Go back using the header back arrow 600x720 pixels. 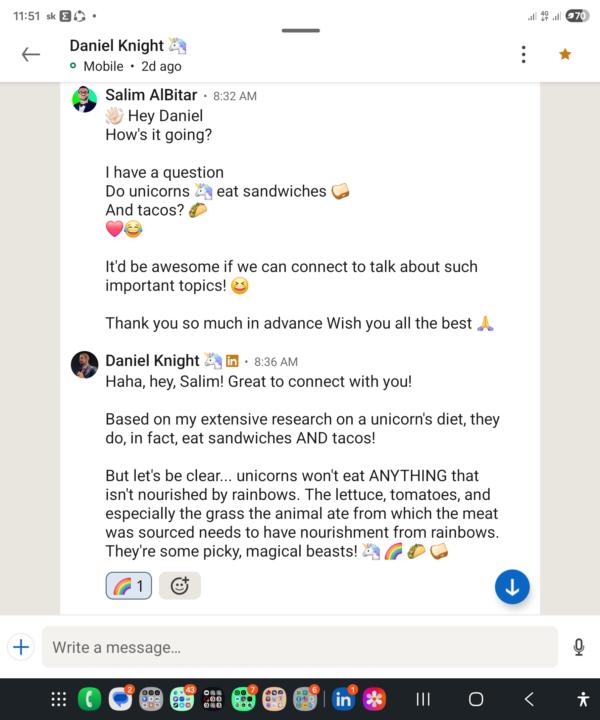click(31, 55)
